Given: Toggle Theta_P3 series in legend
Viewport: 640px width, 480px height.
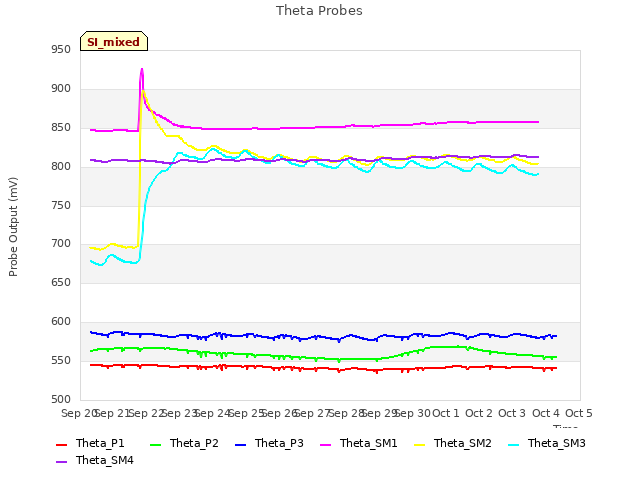Looking at the screenshot, I should coord(269,443).
